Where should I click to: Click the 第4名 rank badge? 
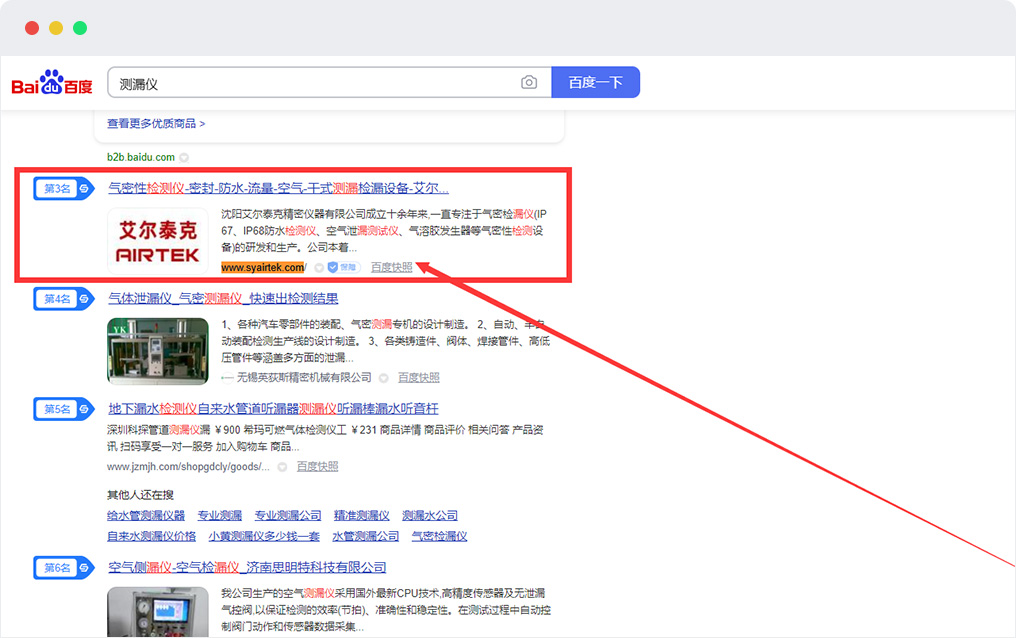tap(64, 299)
